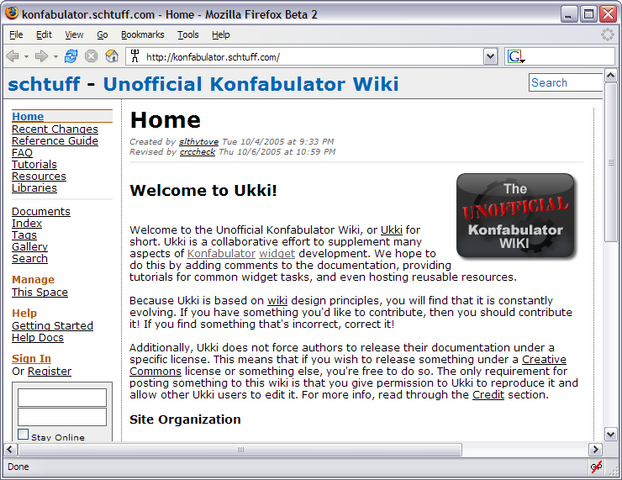Follow the Credit section link

[x=488, y=395]
